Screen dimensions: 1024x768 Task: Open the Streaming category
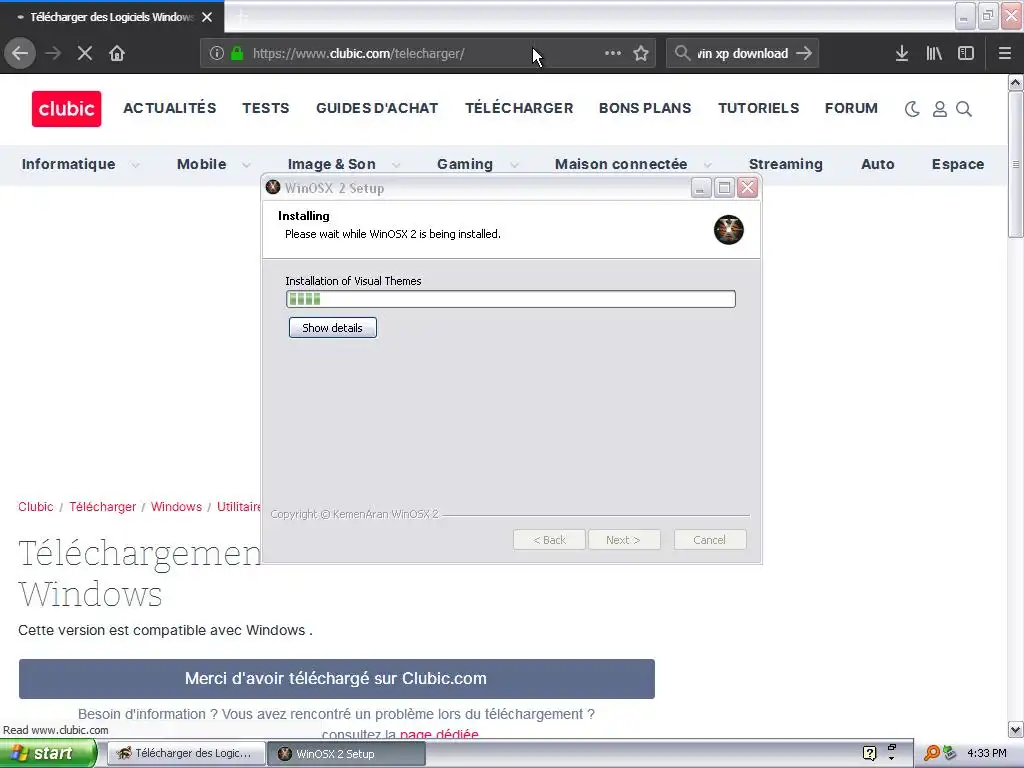[x=786, y=165]
